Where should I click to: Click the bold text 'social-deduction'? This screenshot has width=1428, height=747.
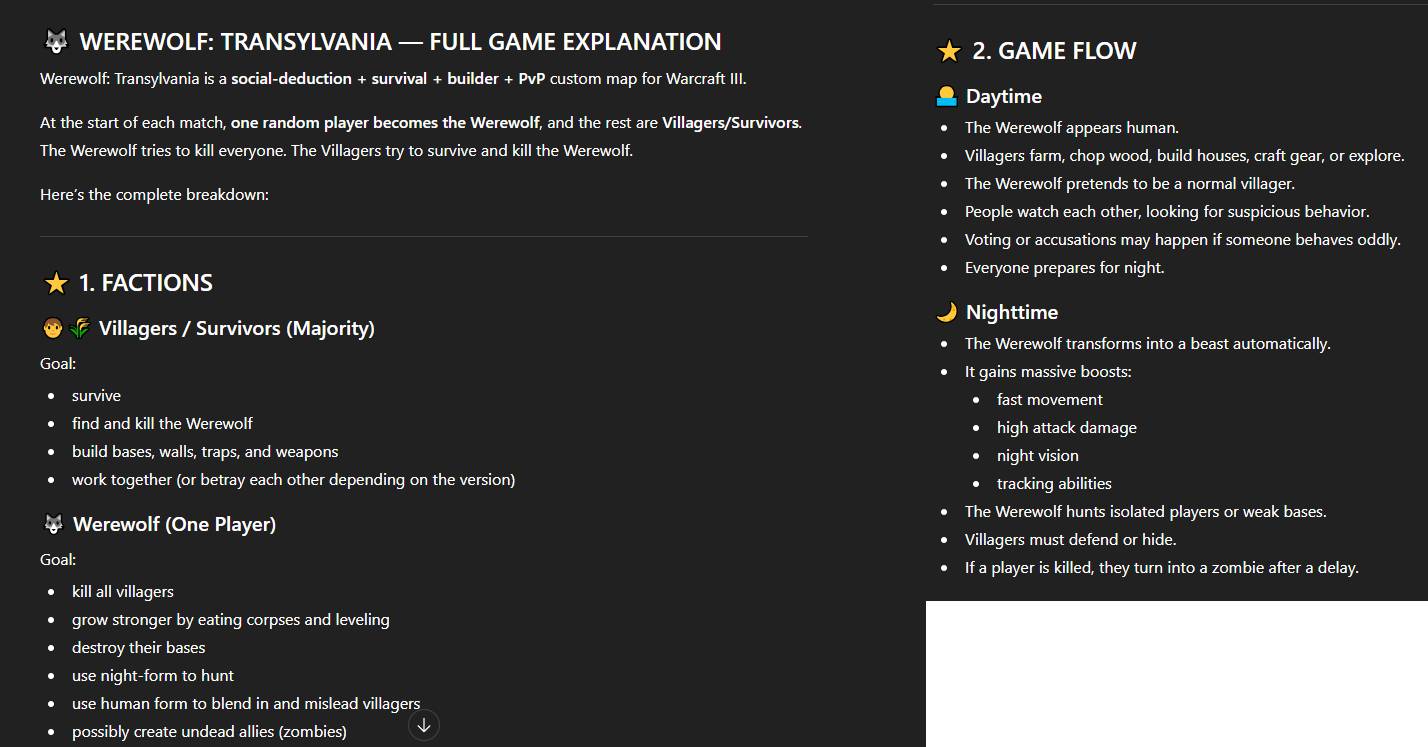pyautogui.click(x=291, y=78)
